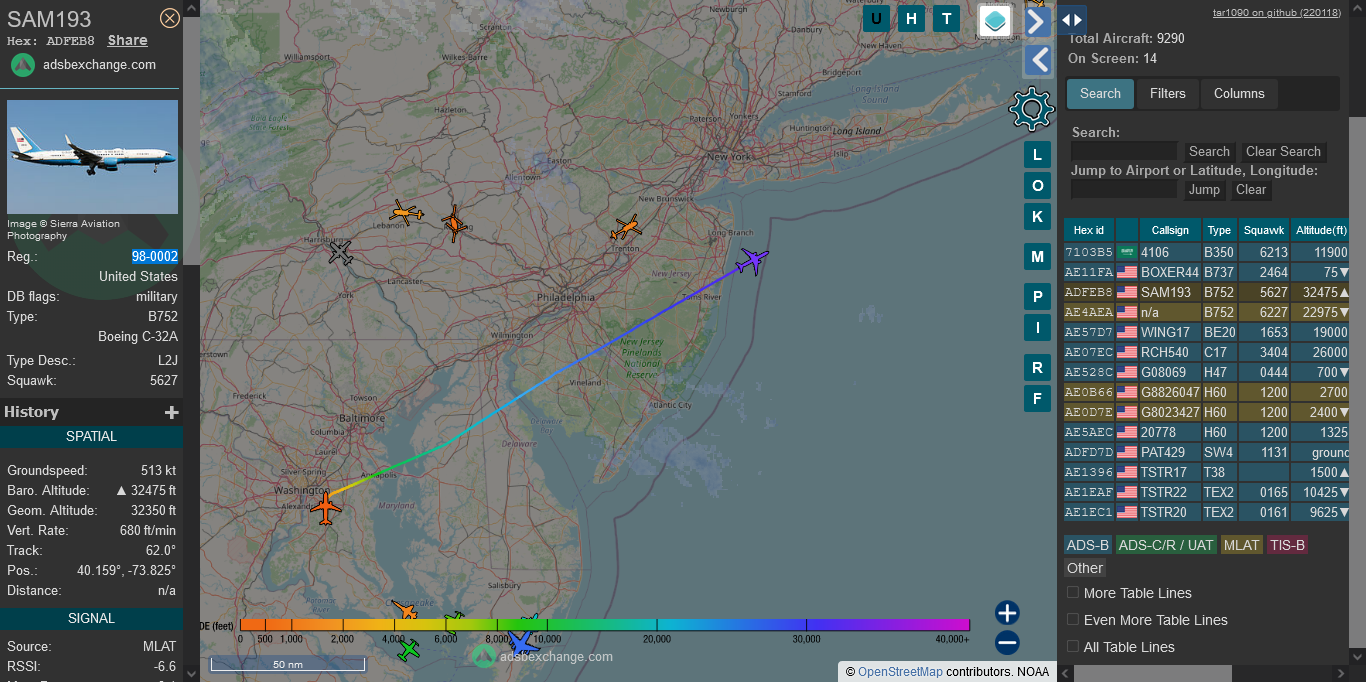Click the Jump button
Screen dimensions: 1366x682
[x=1204, y=190]
